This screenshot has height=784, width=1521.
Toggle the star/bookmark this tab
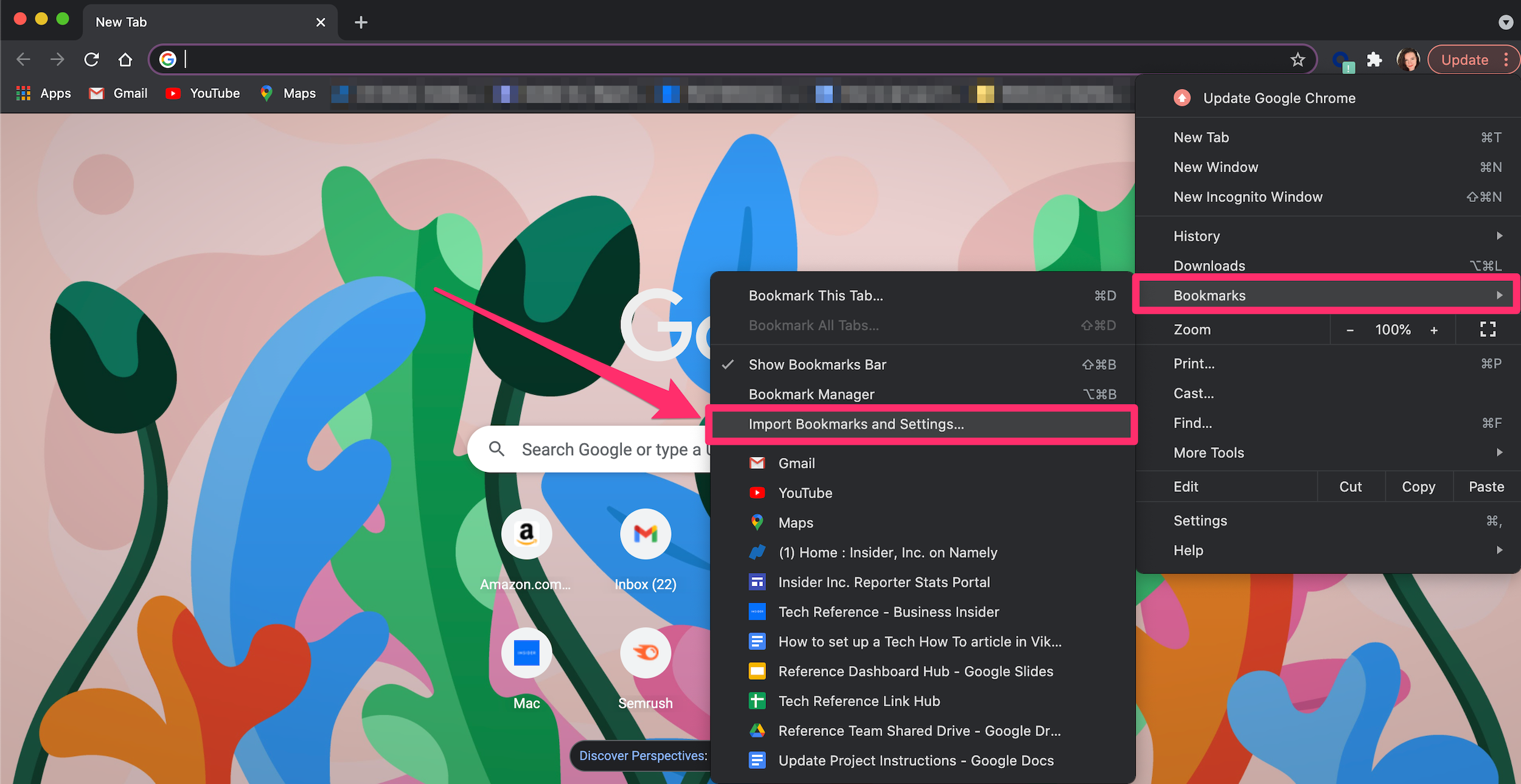tap(1298, 60)
